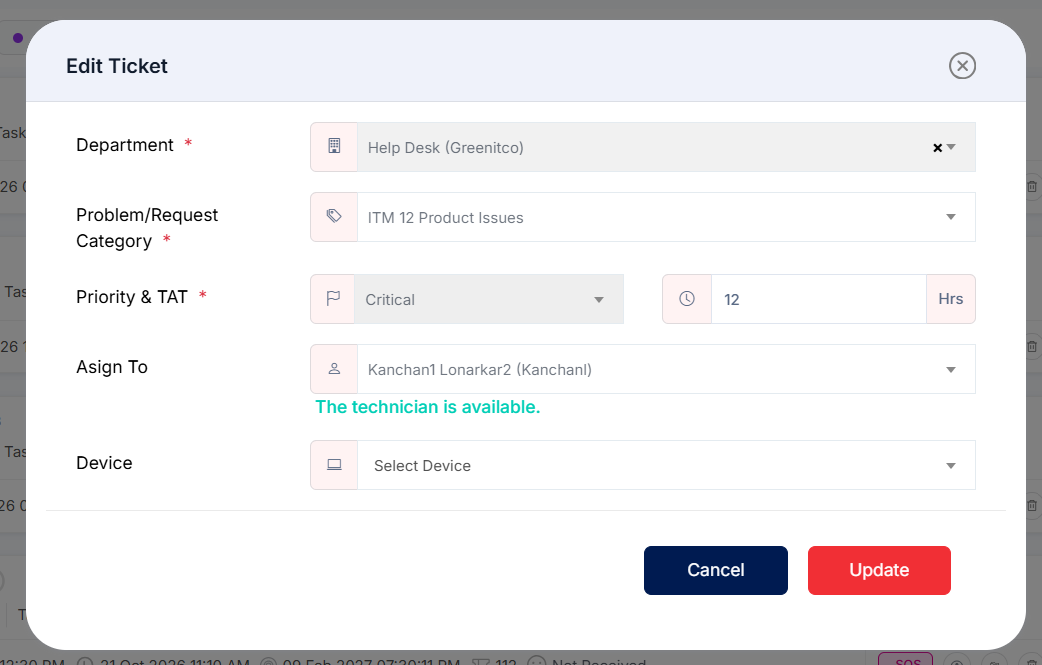Click the Hrs unit label
This screenshot has height=665, width=1042.
[x=950, y=299]
